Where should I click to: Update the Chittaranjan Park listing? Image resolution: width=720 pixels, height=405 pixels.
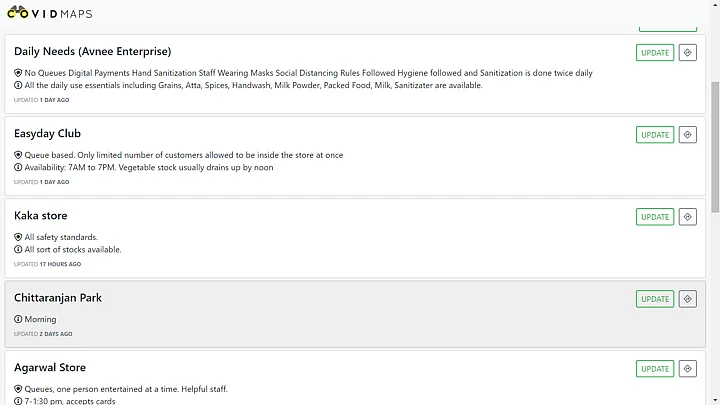[655, 299]
